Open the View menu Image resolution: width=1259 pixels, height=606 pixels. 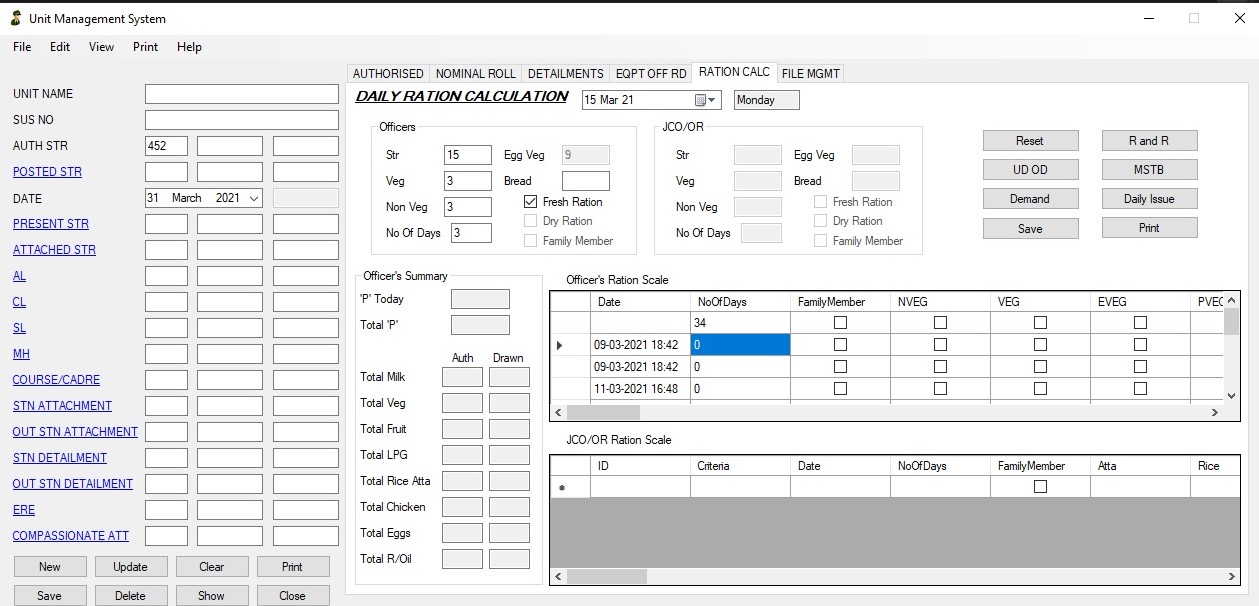[x=101, y=47]
